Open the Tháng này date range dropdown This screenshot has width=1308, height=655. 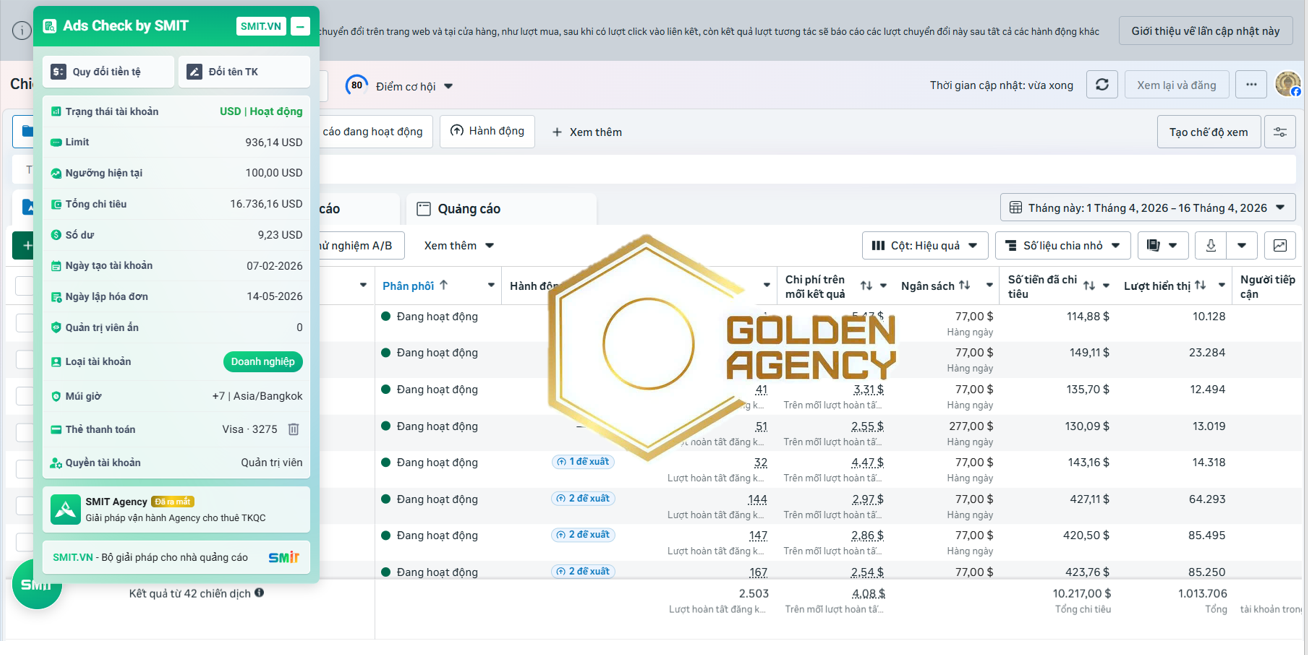(1148, 208)
